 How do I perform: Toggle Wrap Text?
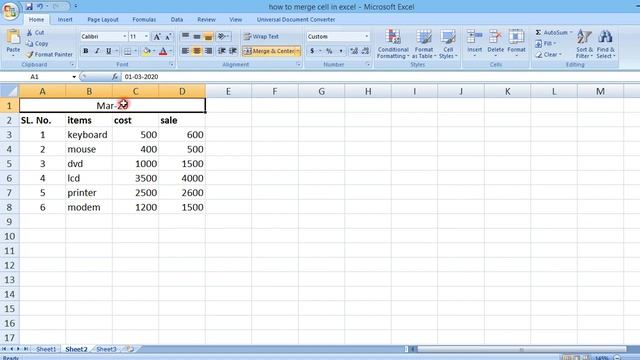261,37
